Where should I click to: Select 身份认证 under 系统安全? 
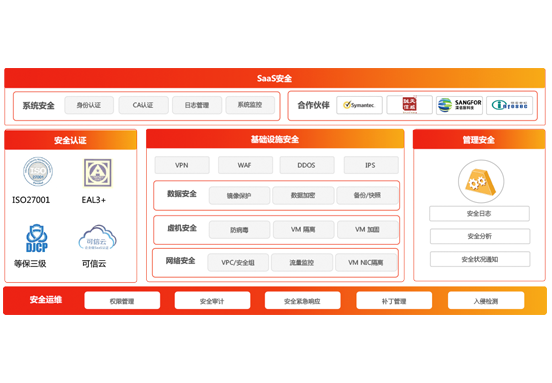point(89,105)
